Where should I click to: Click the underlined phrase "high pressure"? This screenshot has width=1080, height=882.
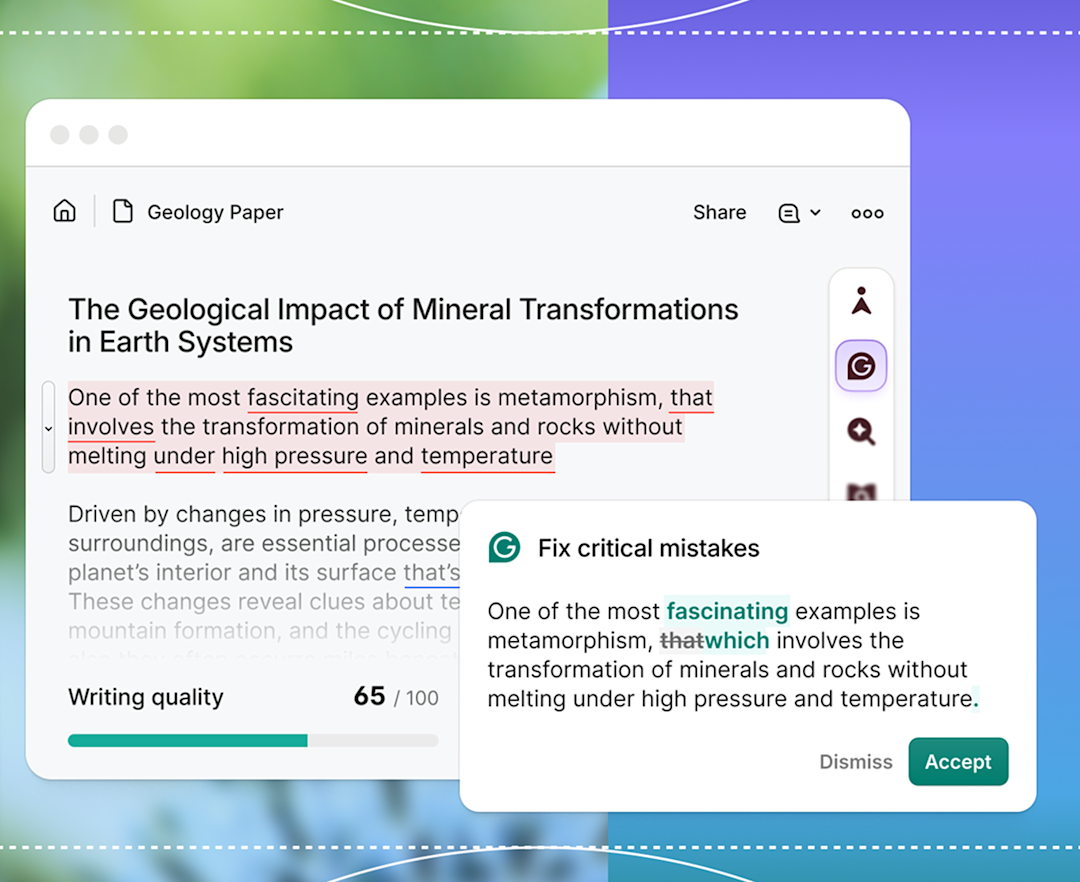tap(294, 457)
